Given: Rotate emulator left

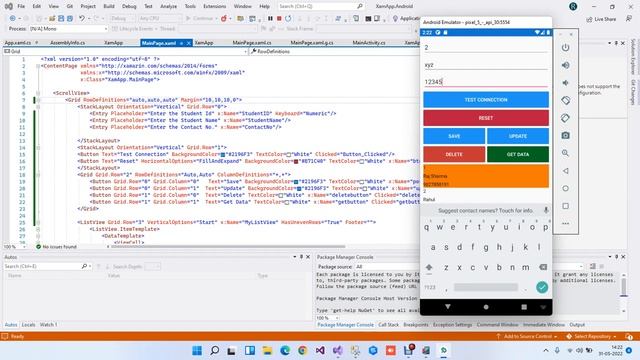Looking at the screenshot, I should tap(565, 100).
